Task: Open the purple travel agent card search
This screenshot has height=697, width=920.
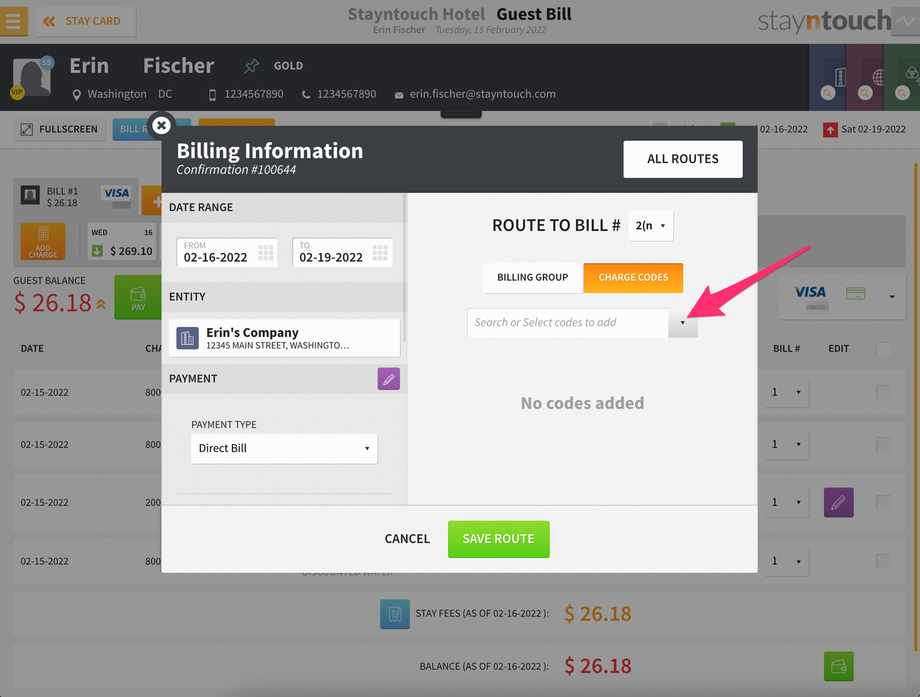Action: (865, 93)
